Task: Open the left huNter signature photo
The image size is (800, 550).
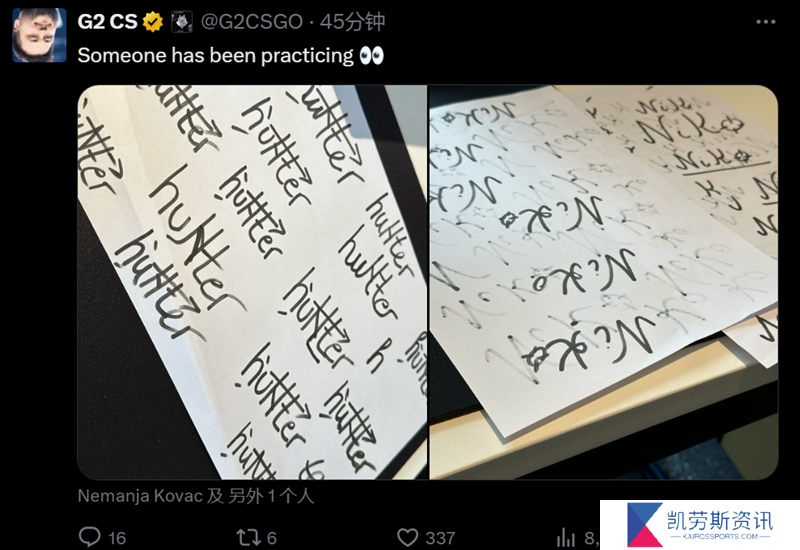Action: coord(252,282)
